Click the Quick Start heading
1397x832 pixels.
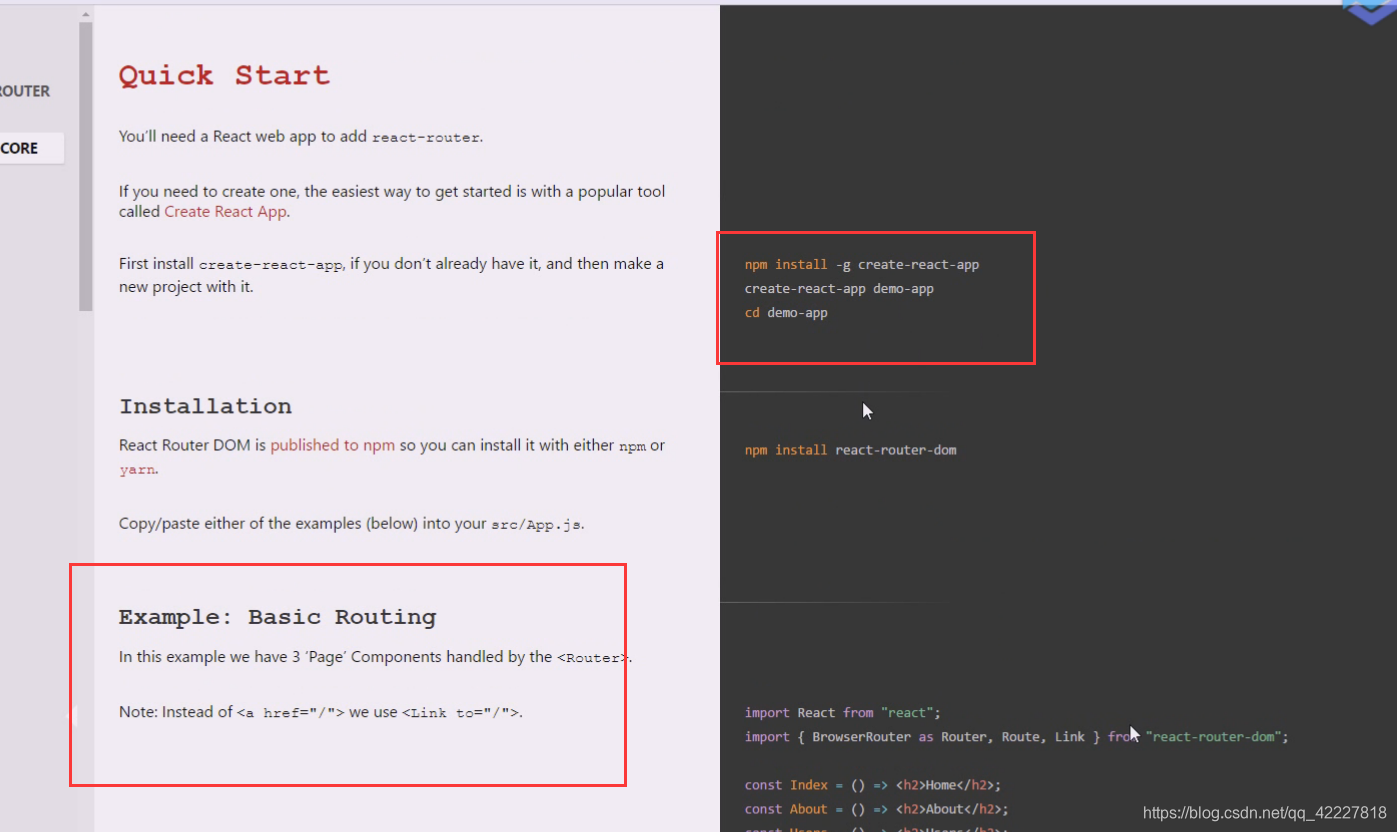[x=224, y=75]
